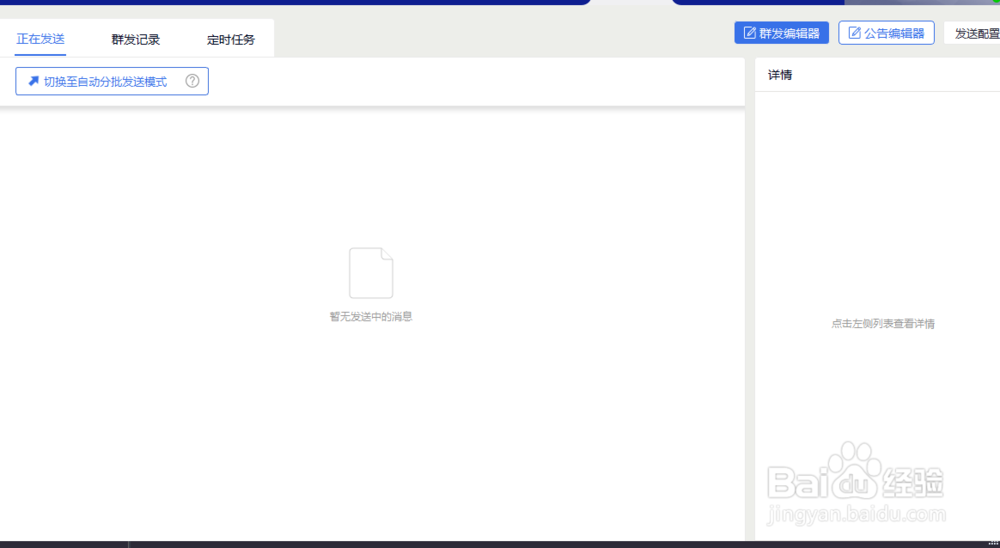Click the 点击左侧列表查看详情 hint text

tap(883, 323)
